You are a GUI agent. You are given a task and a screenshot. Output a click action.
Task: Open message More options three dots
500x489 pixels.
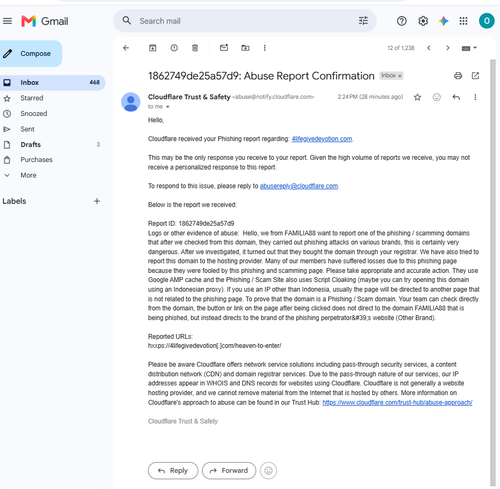click(475, 97)
